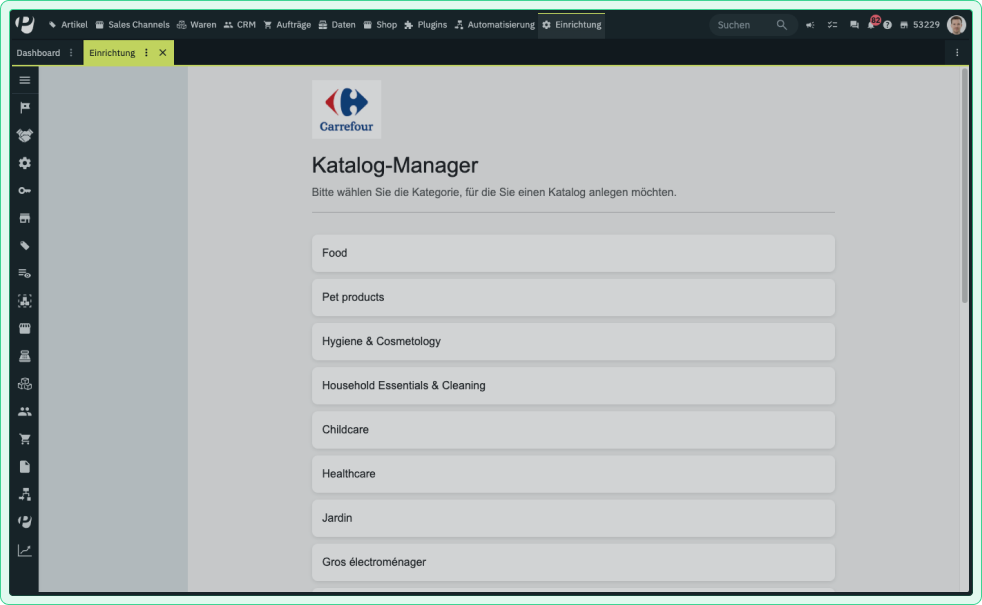Screen dimensions: 982x605
Task: Open system ID 53229 shop switcher
Action: [919, 25]
